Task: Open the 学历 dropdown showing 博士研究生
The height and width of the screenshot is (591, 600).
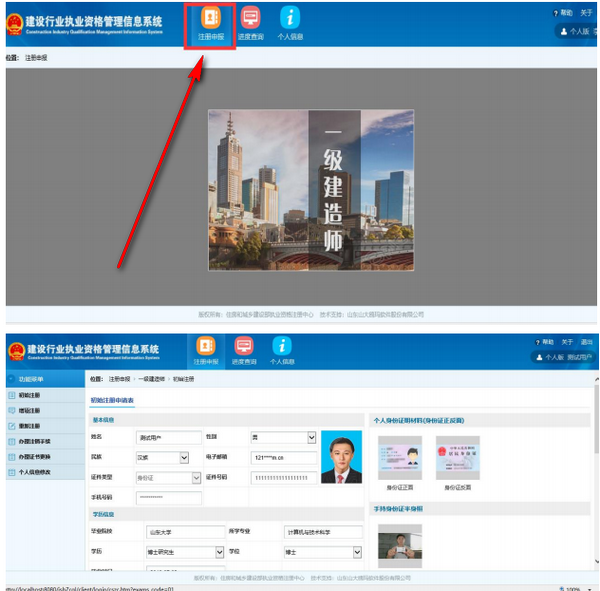Action: [x=219, y=552]
